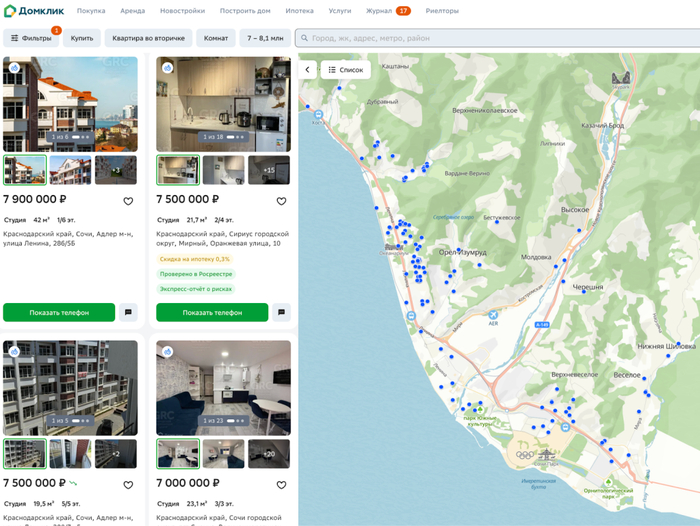Expand the Купить deal type dropdown
The width and height of the screenshot is (700, 526).
(x=82, y=38)
